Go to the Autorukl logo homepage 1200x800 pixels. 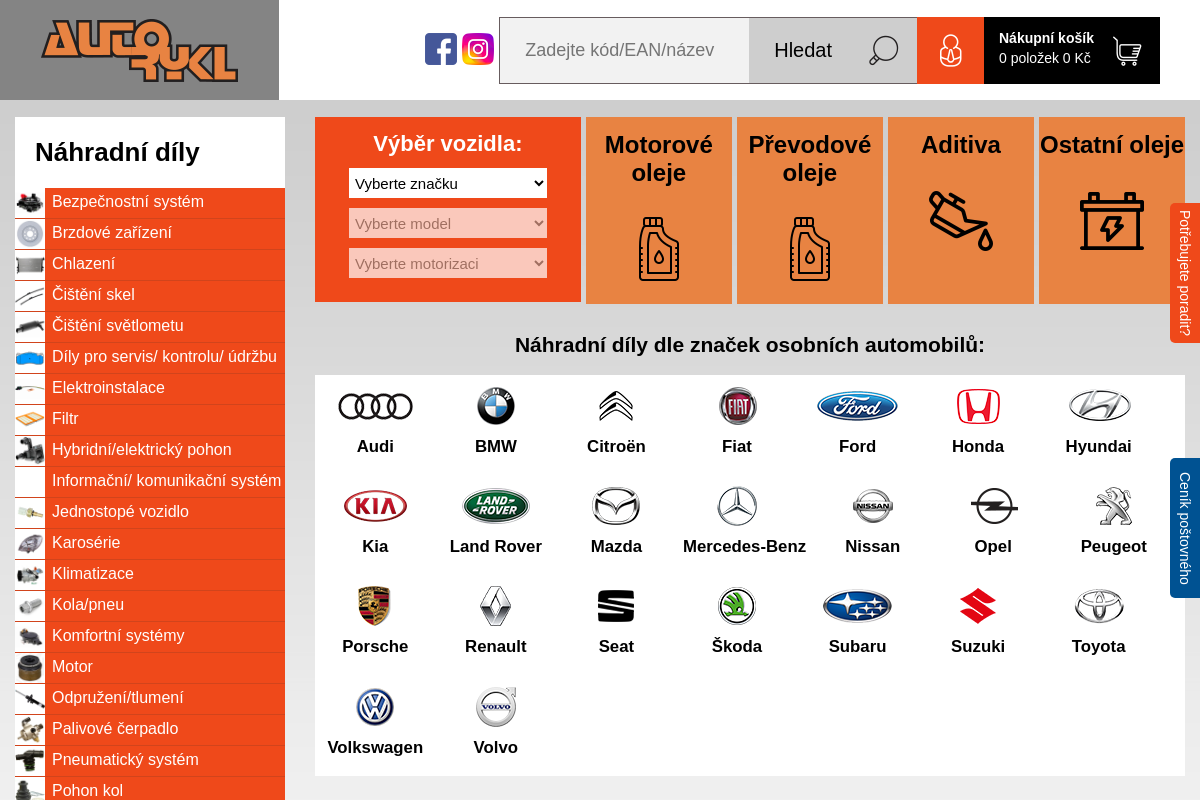coord(139,50)
